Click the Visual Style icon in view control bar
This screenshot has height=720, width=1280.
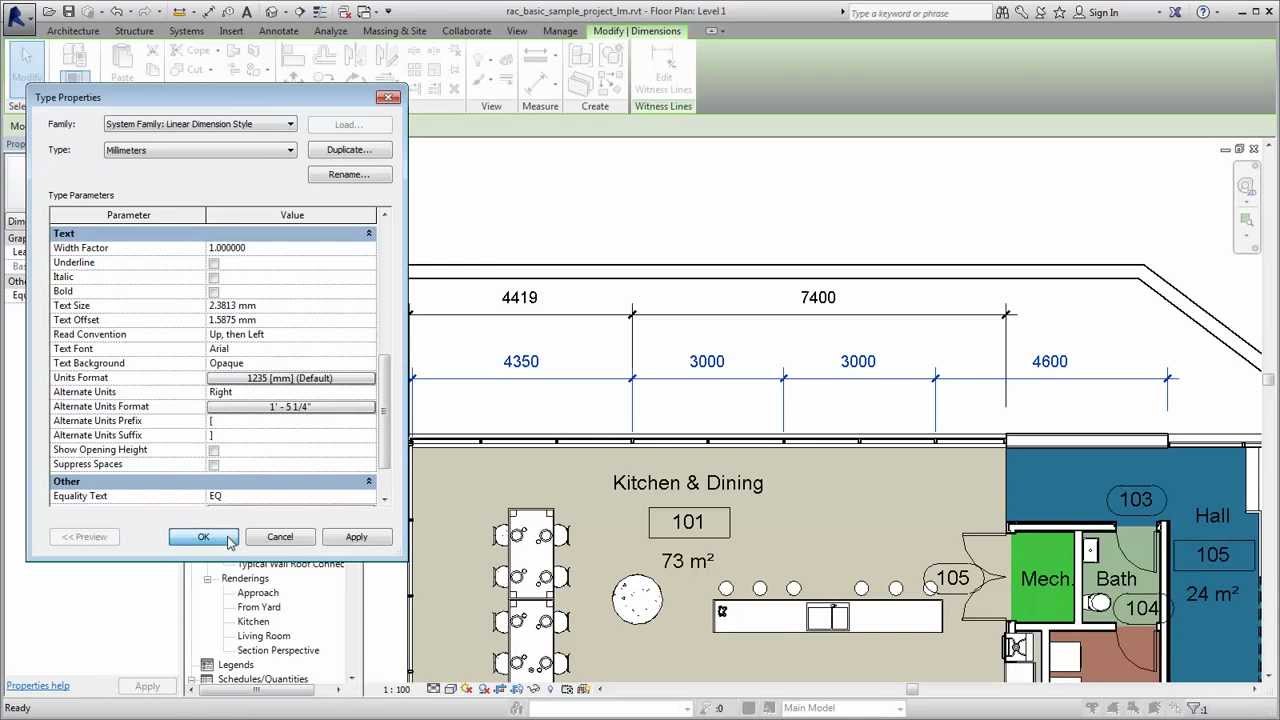point(450,688)
